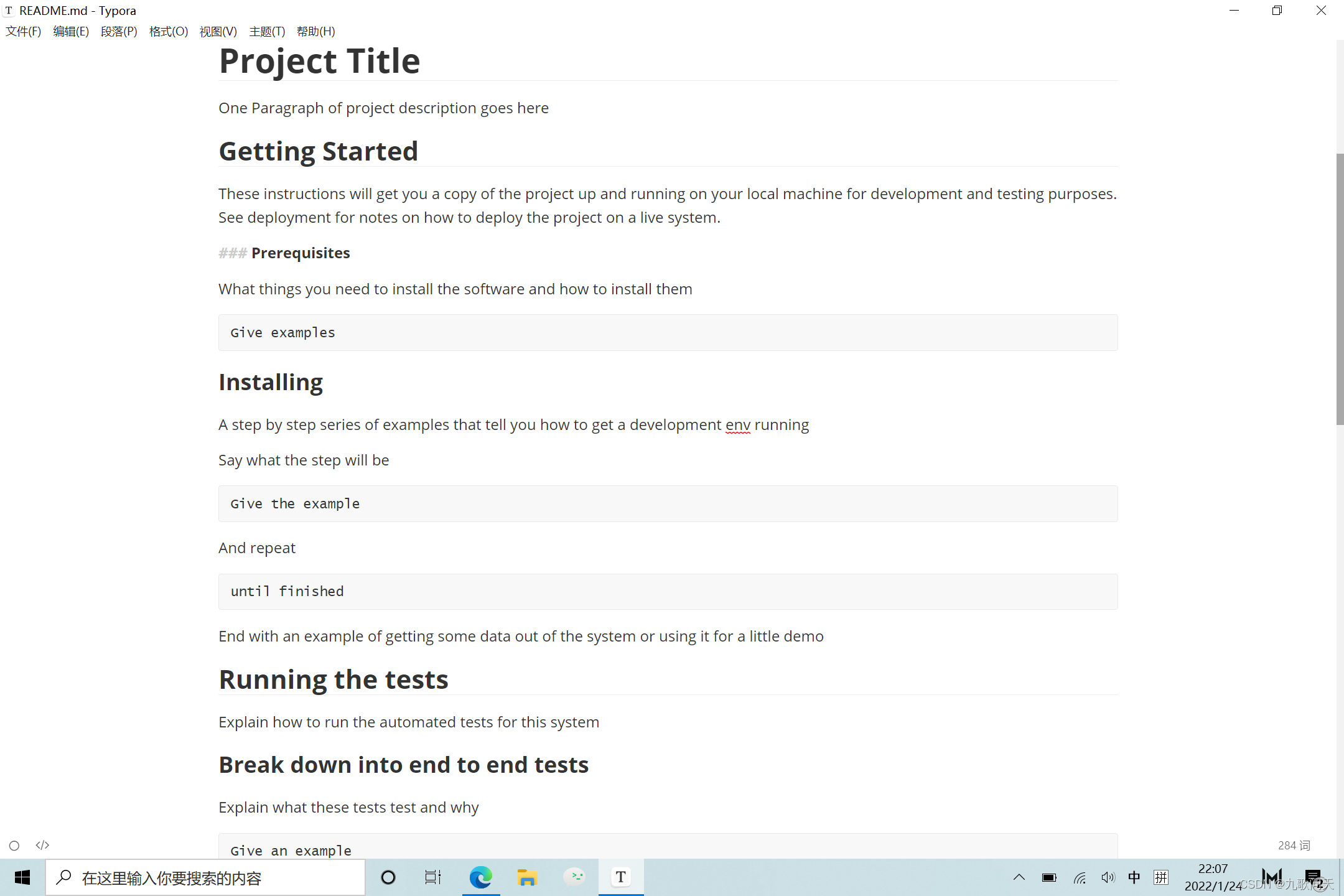Viewport: 1344px width, 896px height.
Task: Click the Give examples code block
Action: [x=668, y=332]
